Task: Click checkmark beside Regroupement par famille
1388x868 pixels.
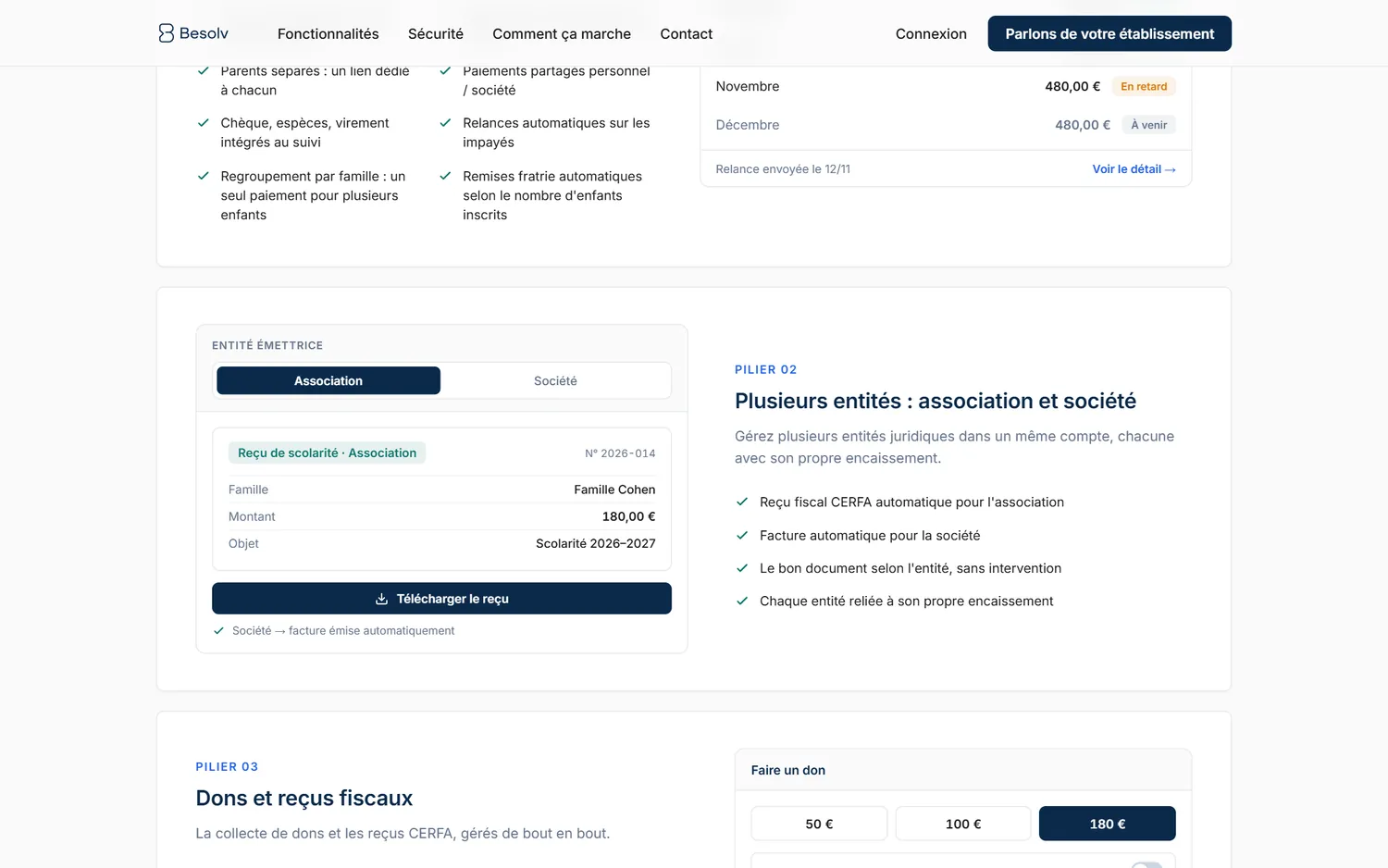Action: (x=204, y=176)
